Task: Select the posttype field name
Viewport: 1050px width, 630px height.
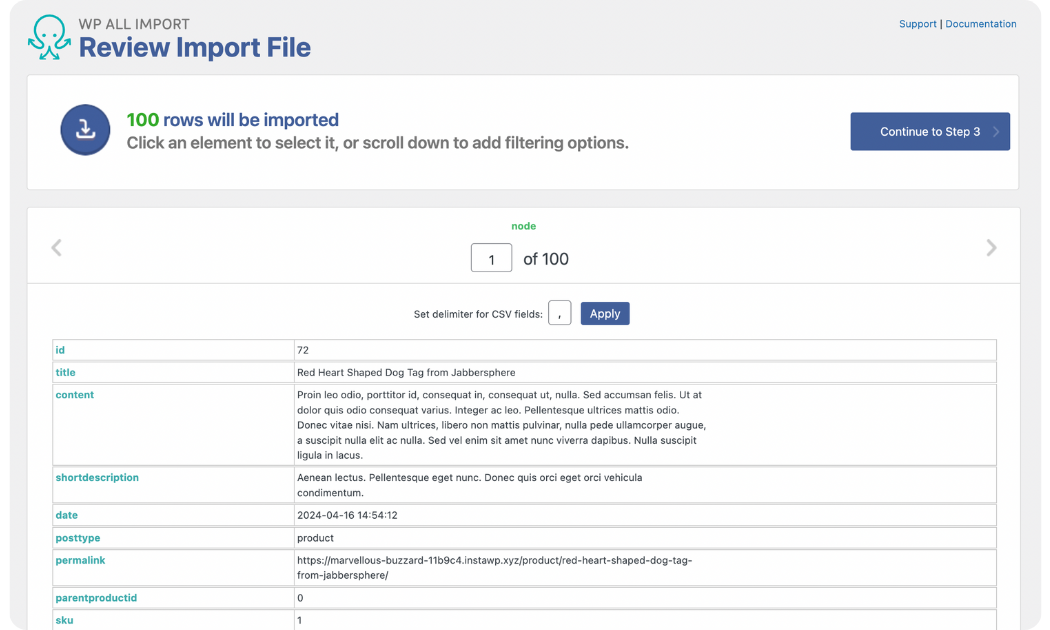Action: click(x=78, y=538)
